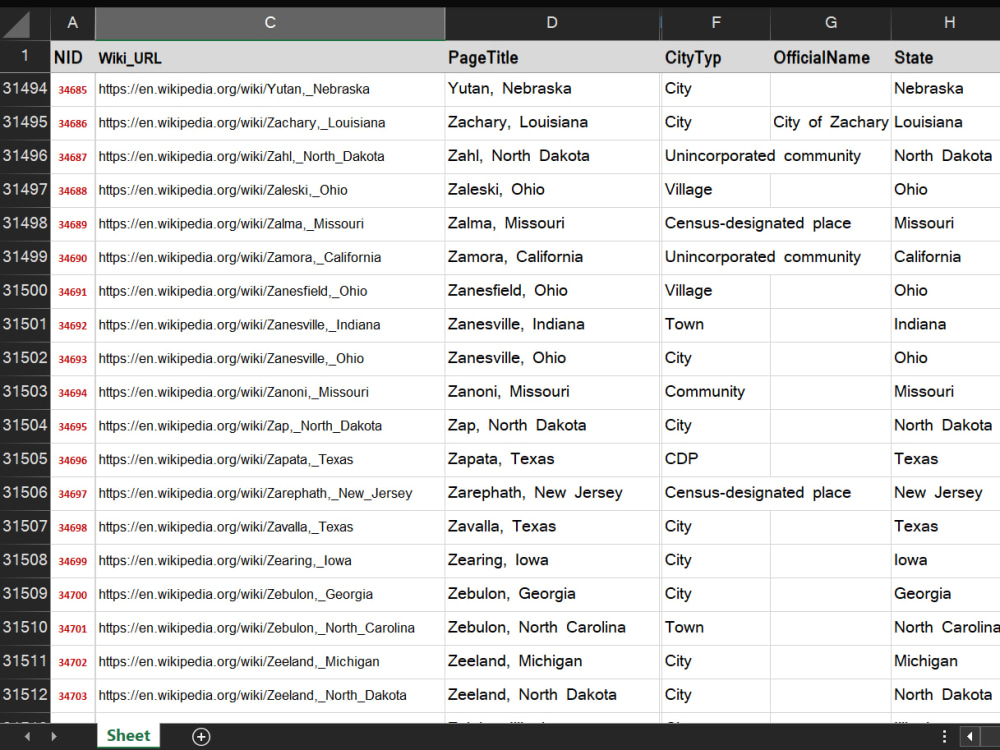Add a new sheet with plus icon

click(x=201, y=737)
